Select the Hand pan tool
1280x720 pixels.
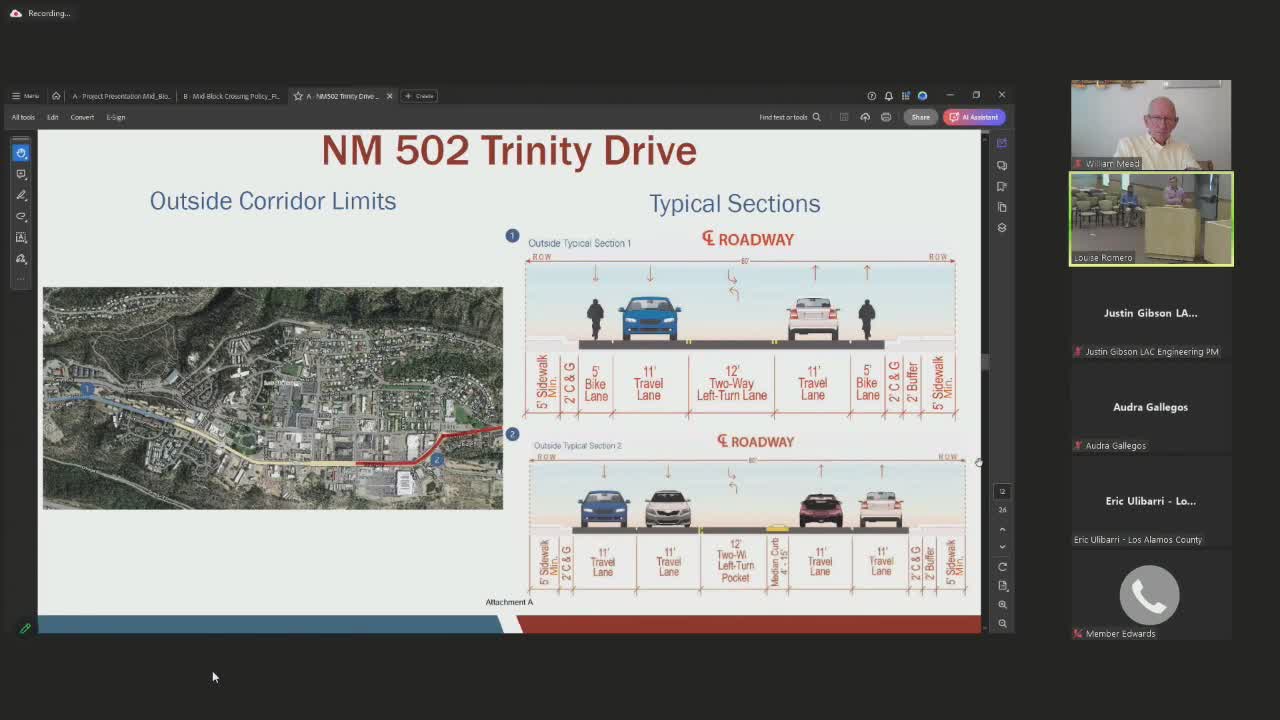pyautogui.click(x=21, y=153)
